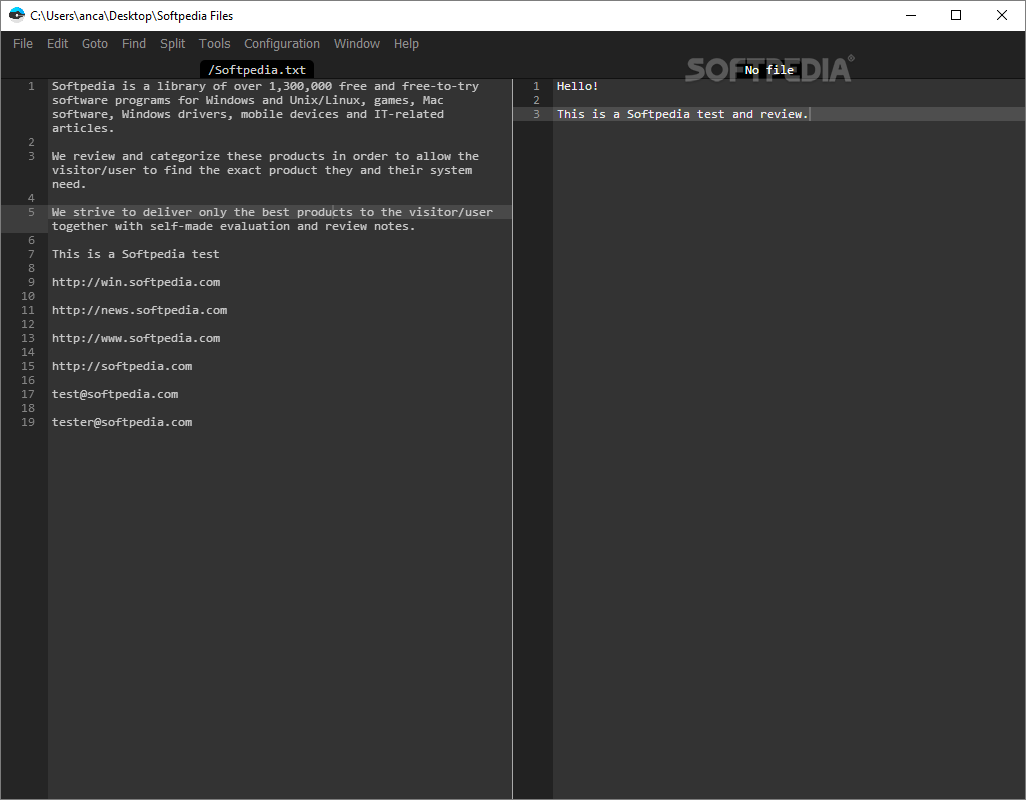Open the File menu

point(23,44)
